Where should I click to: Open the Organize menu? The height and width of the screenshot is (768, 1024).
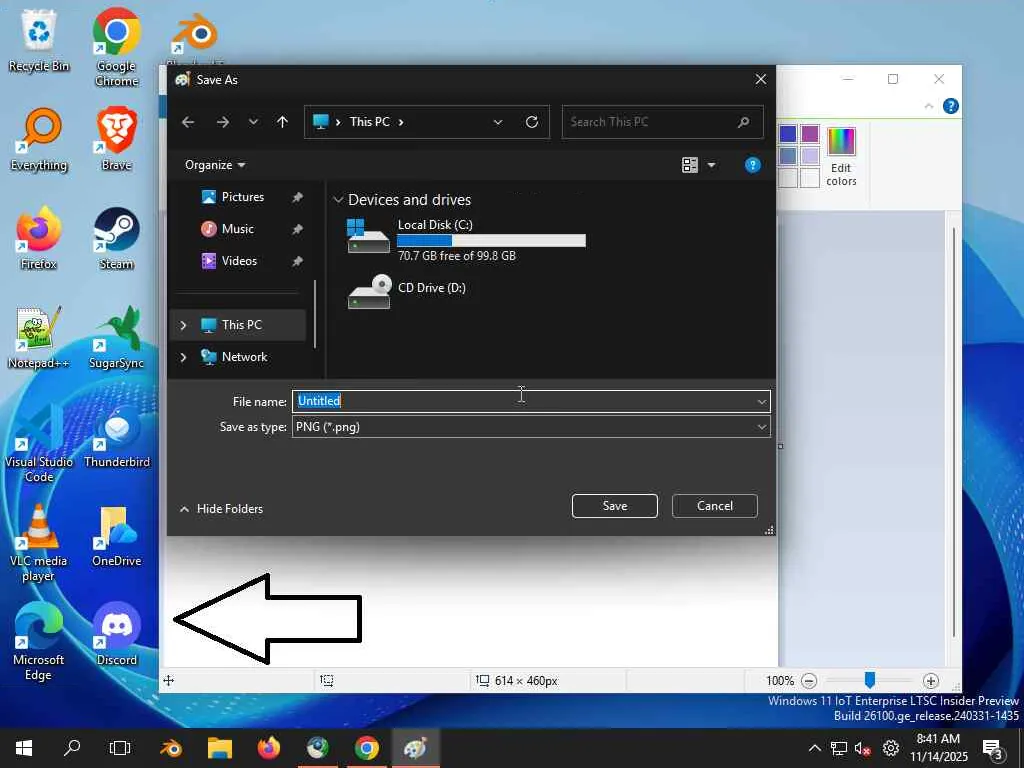click(x=215, y=165)
